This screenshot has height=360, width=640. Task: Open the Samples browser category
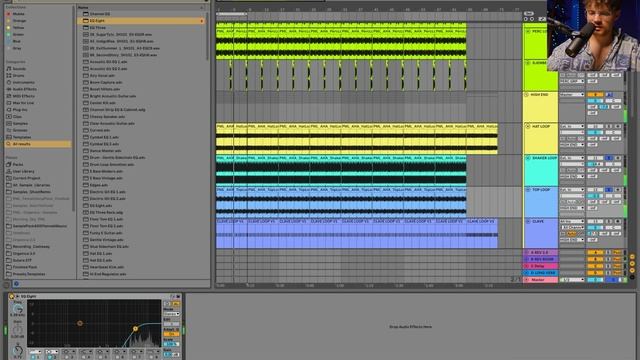[17, 123]
